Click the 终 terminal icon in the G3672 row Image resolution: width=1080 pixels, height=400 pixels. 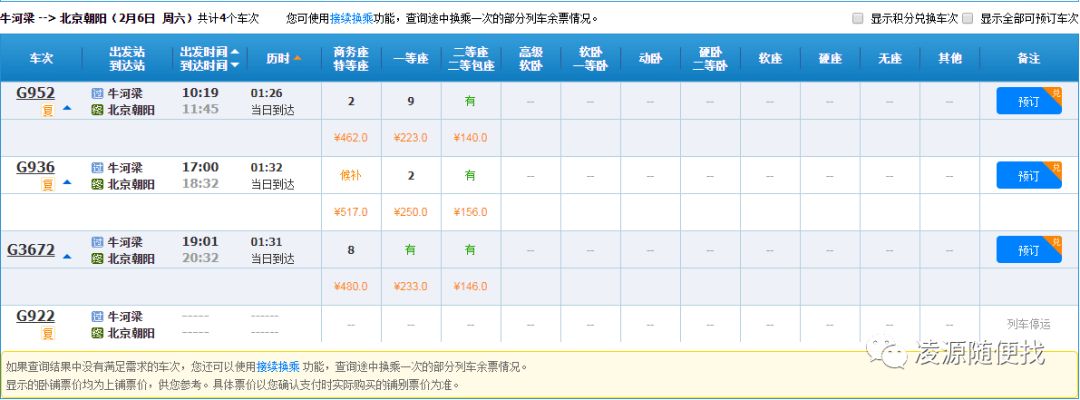click(x=97, y=259)
